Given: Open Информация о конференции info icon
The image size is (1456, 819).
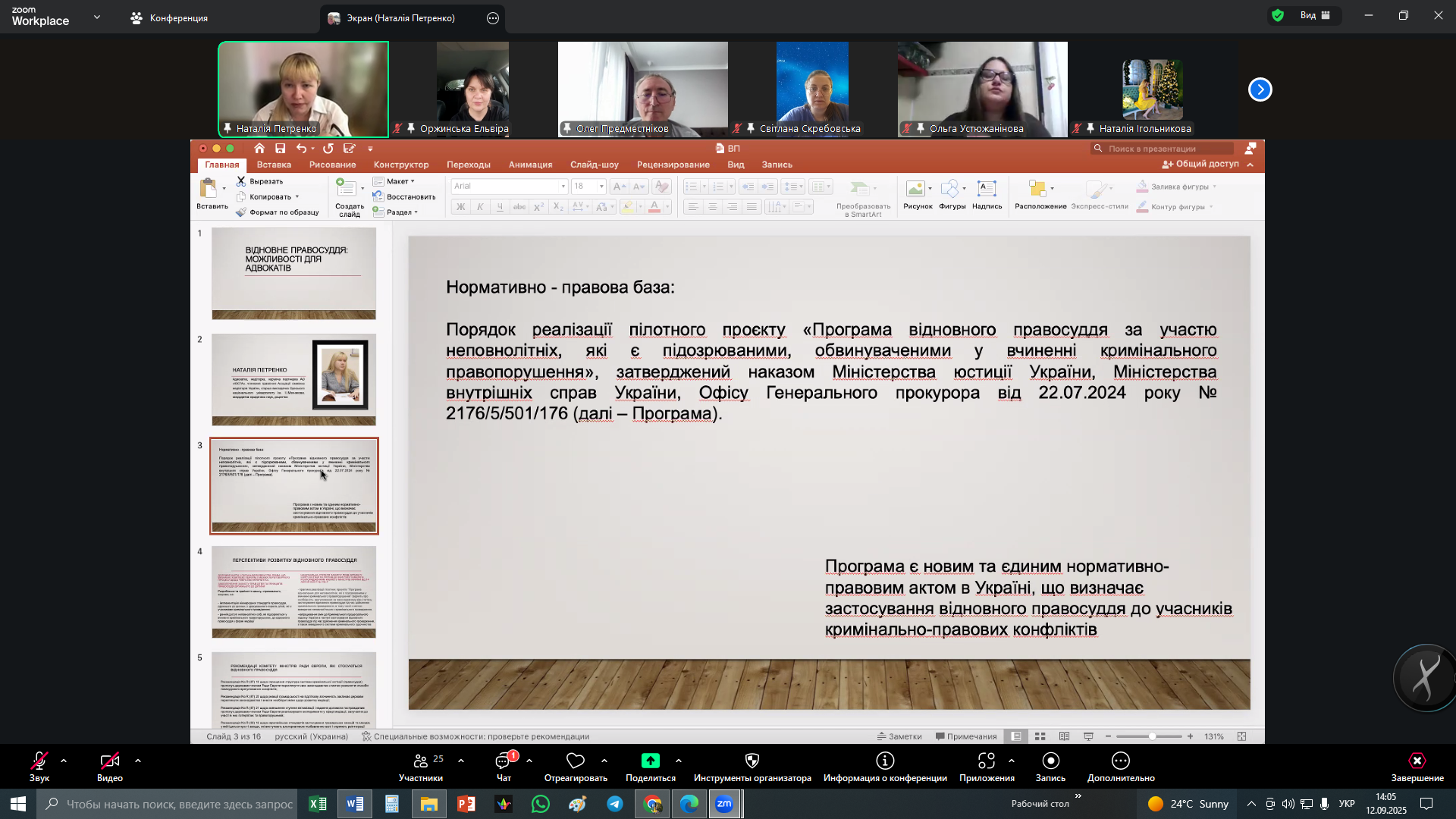Looking at the screenshot, I should 885,761.
